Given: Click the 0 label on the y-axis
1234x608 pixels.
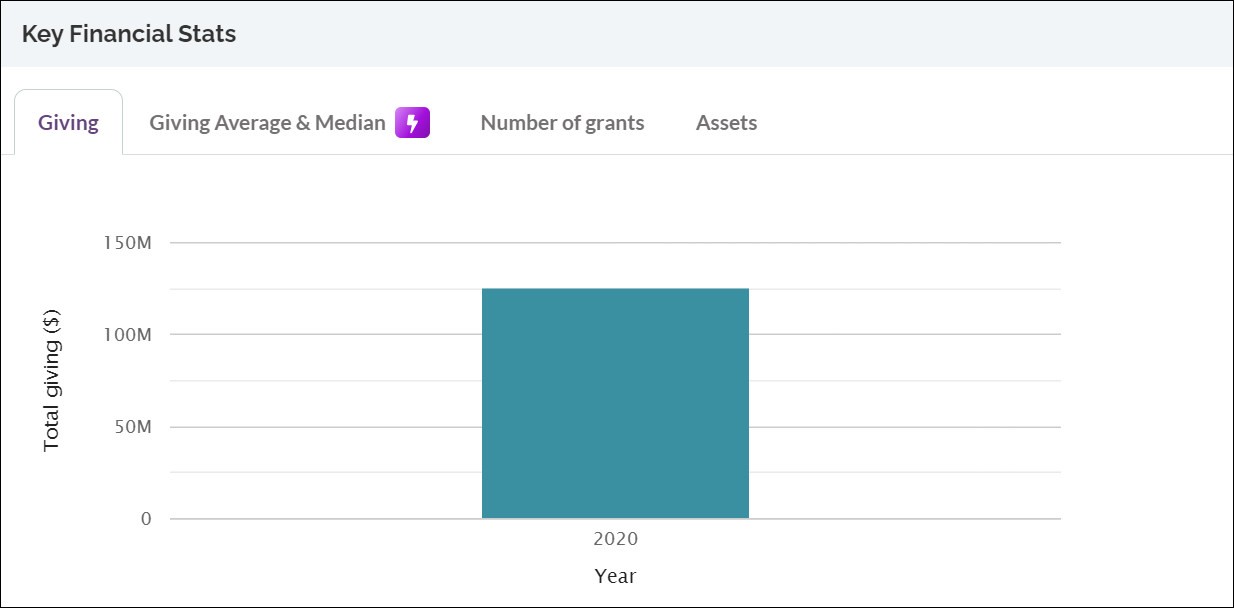Looking at the screenshot, I should (x=144, y=518).
